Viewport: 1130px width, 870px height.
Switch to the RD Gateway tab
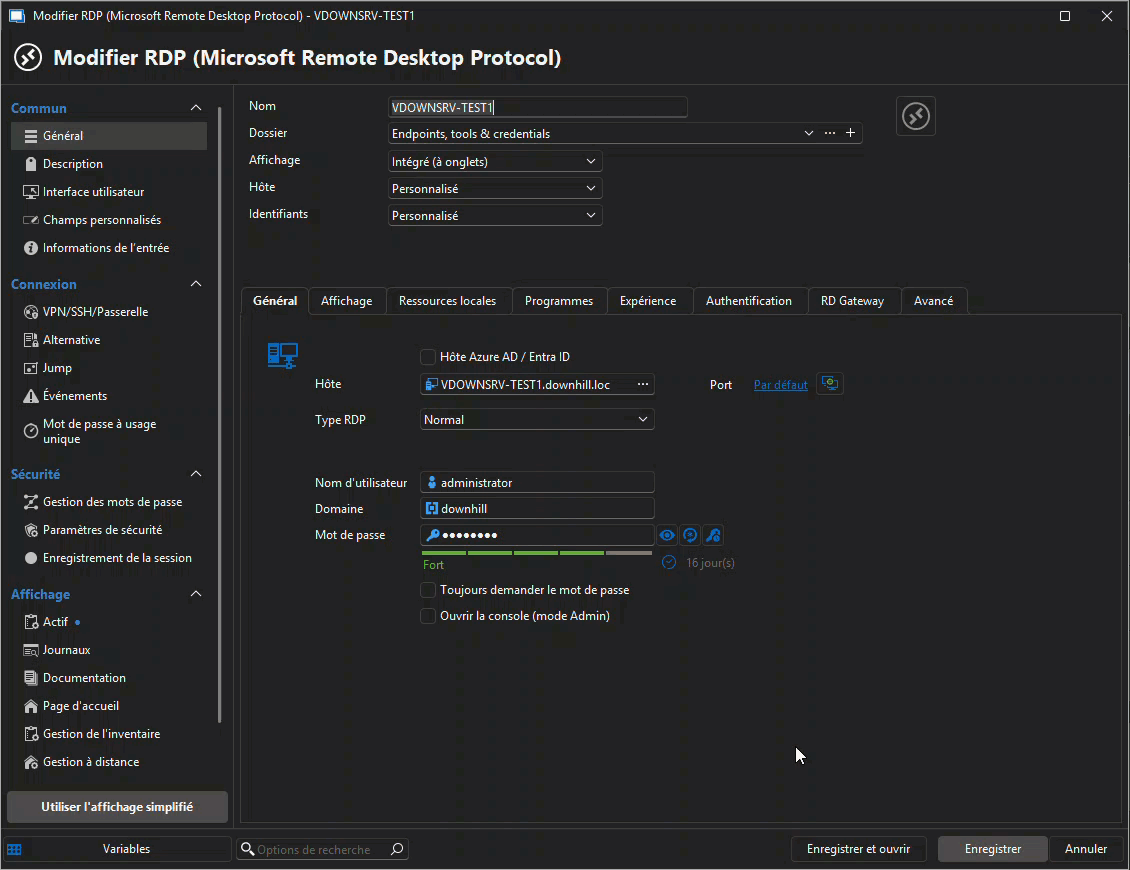point(854,300)
